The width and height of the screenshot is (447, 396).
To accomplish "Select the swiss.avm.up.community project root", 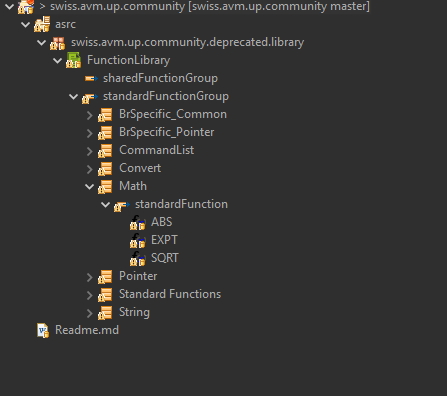I will coord(210,6).
